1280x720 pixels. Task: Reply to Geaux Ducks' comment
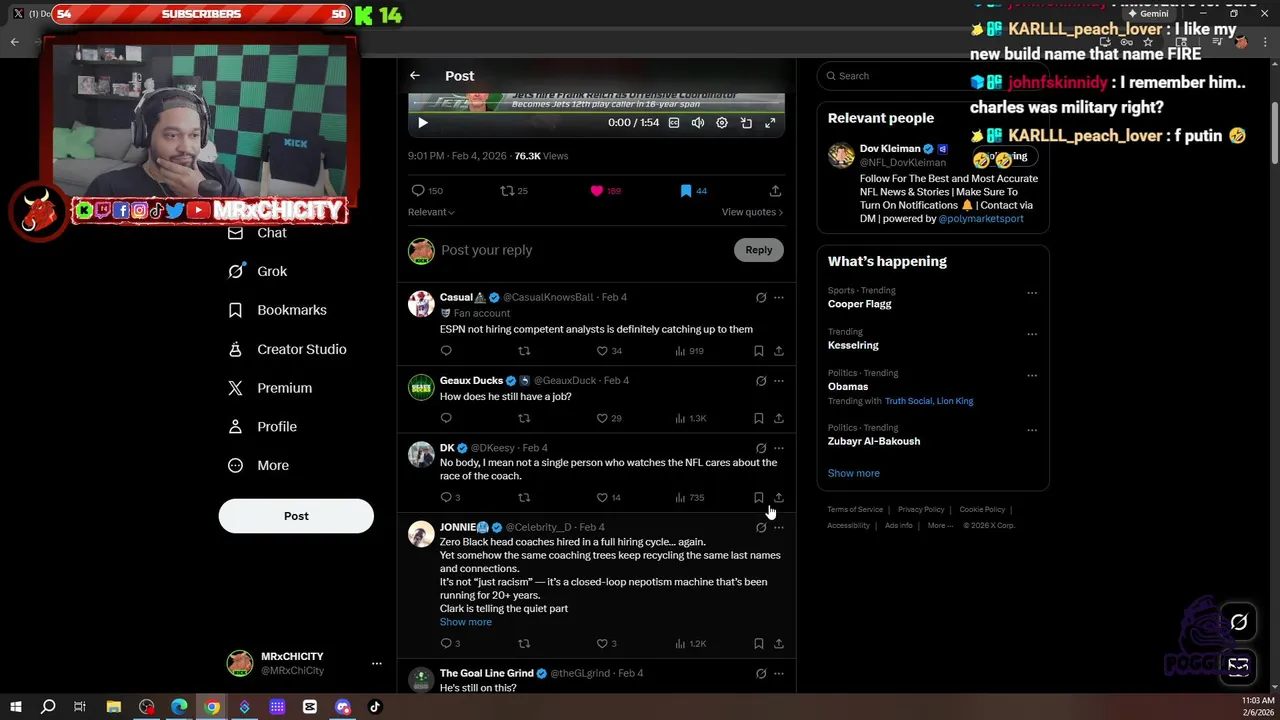446,418
